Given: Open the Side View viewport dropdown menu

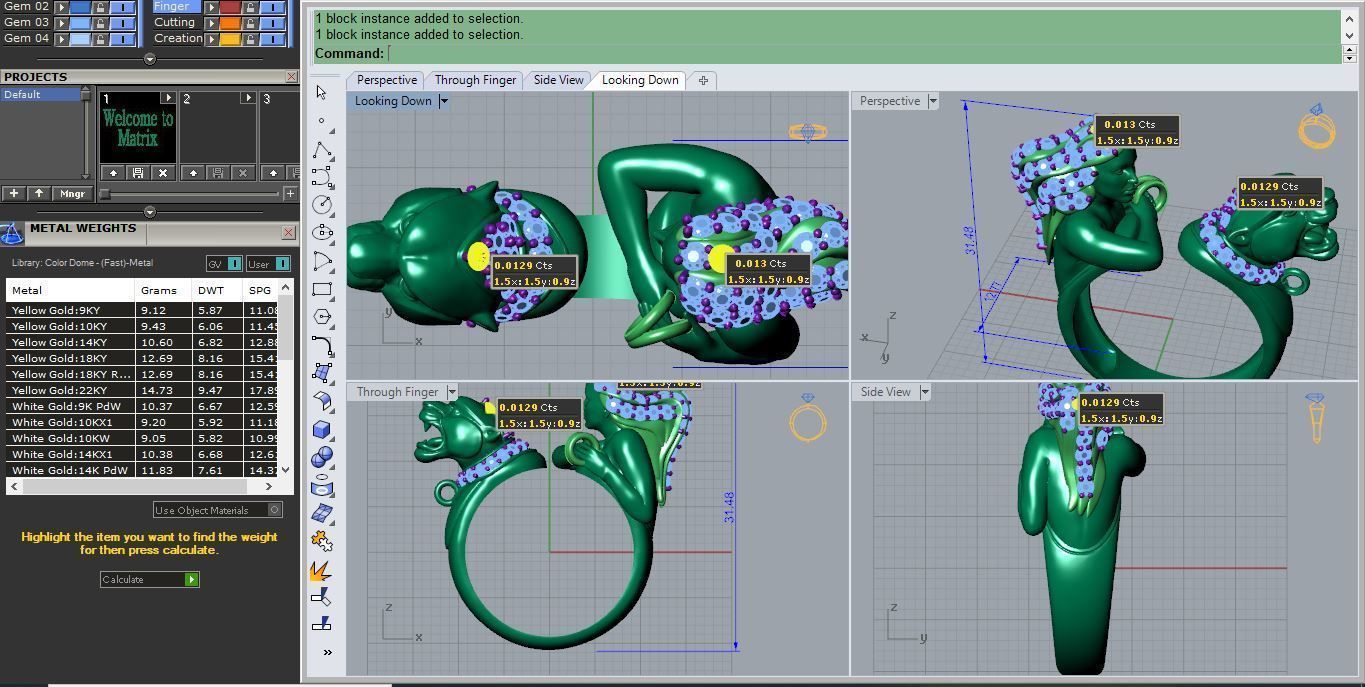Looking at the screenshot, I should (925, 392).
